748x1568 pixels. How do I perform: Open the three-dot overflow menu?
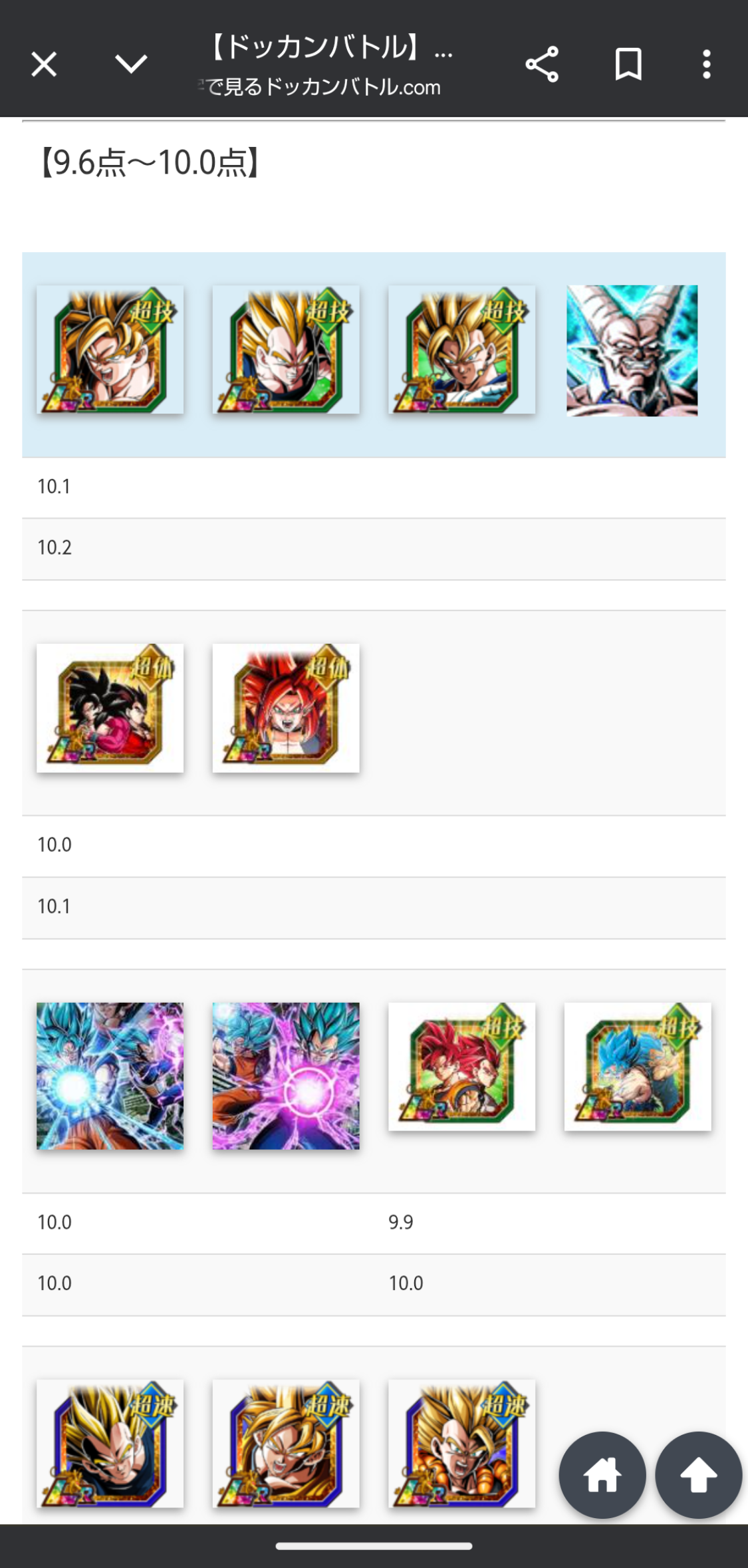[x=706, y=65]
